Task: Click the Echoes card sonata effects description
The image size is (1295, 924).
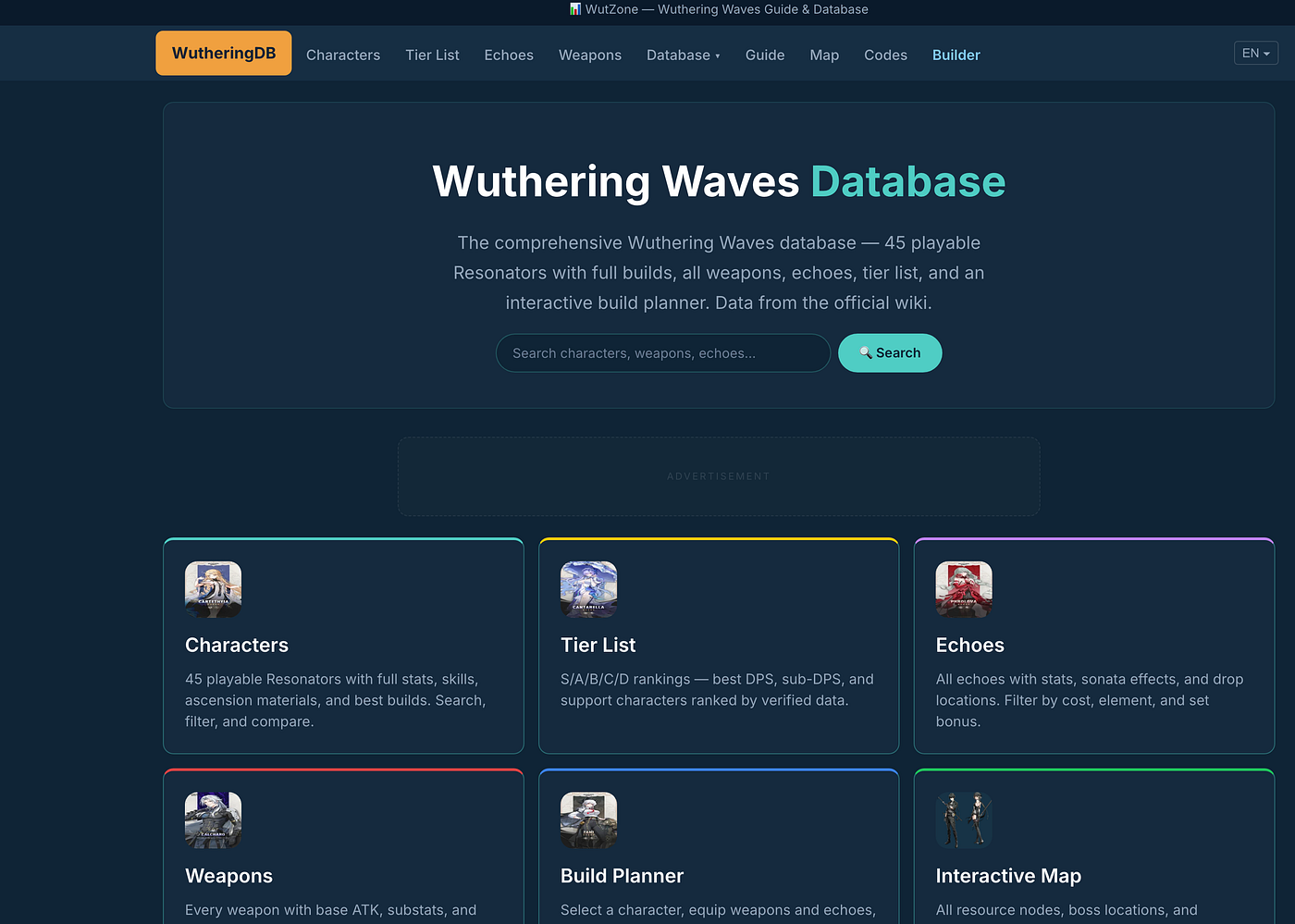Action: coord(1090,700)
